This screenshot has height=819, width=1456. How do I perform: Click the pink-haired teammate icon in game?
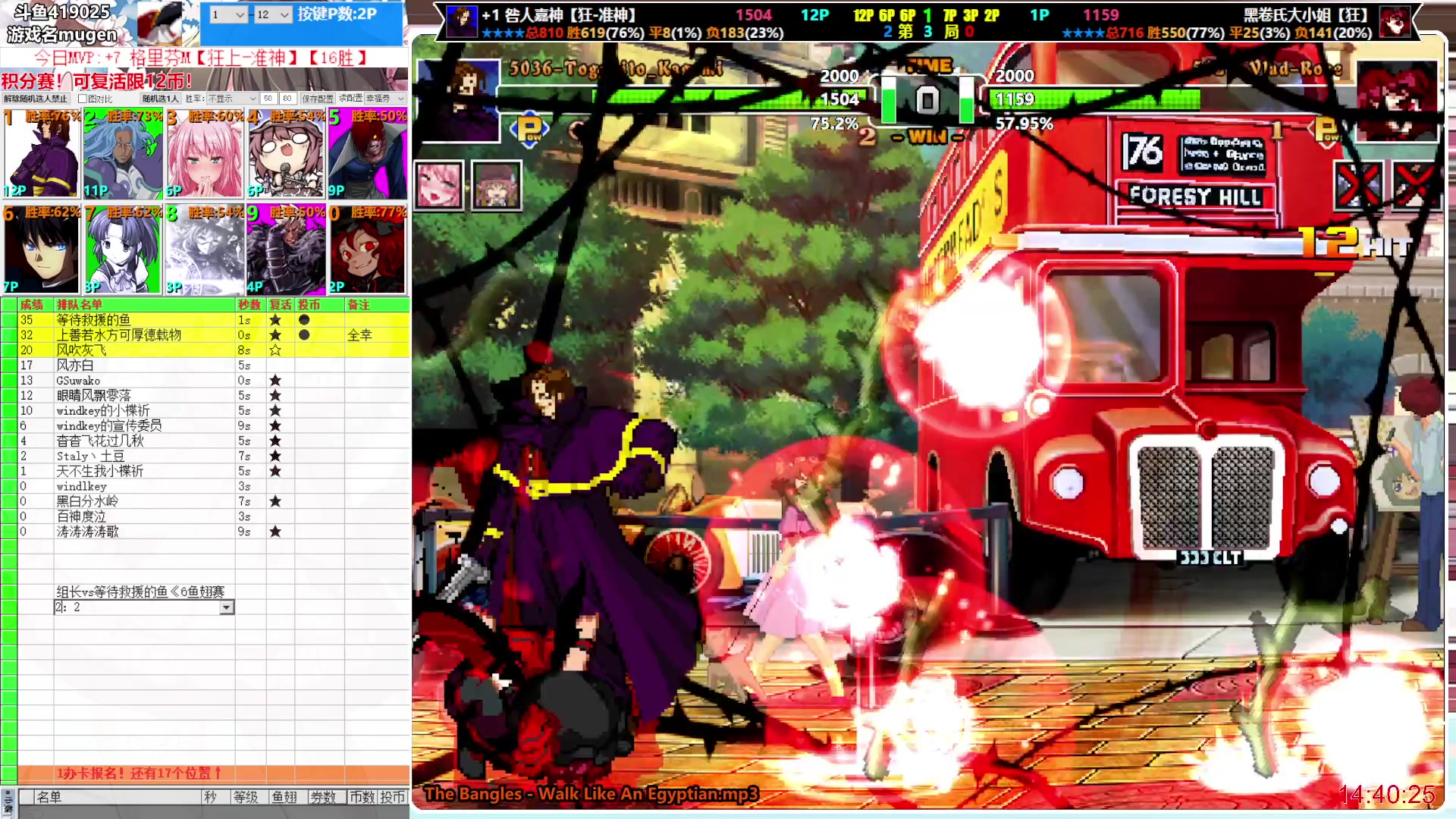pos(438,186)
